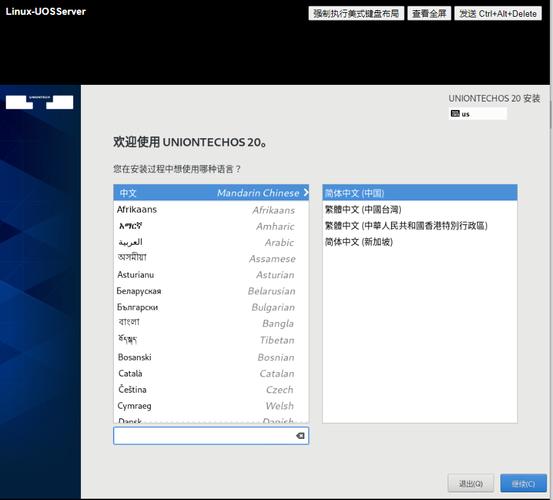Screen dimensions: 553x500
Task: Select 繁體中文 (中國台灣) locale
Action: 420,209
